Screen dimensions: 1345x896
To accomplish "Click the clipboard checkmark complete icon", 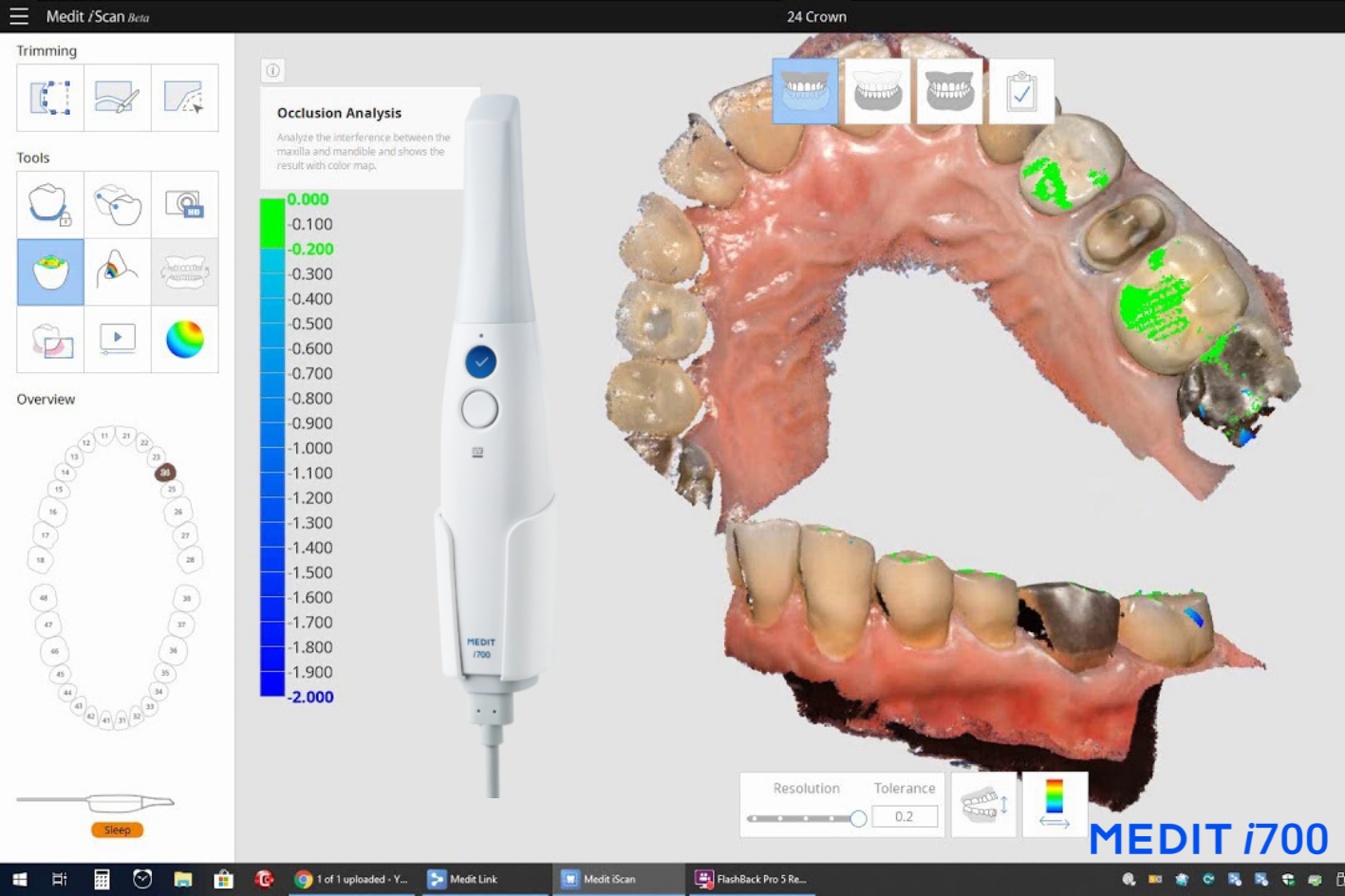I will (x=1021, y=91).
